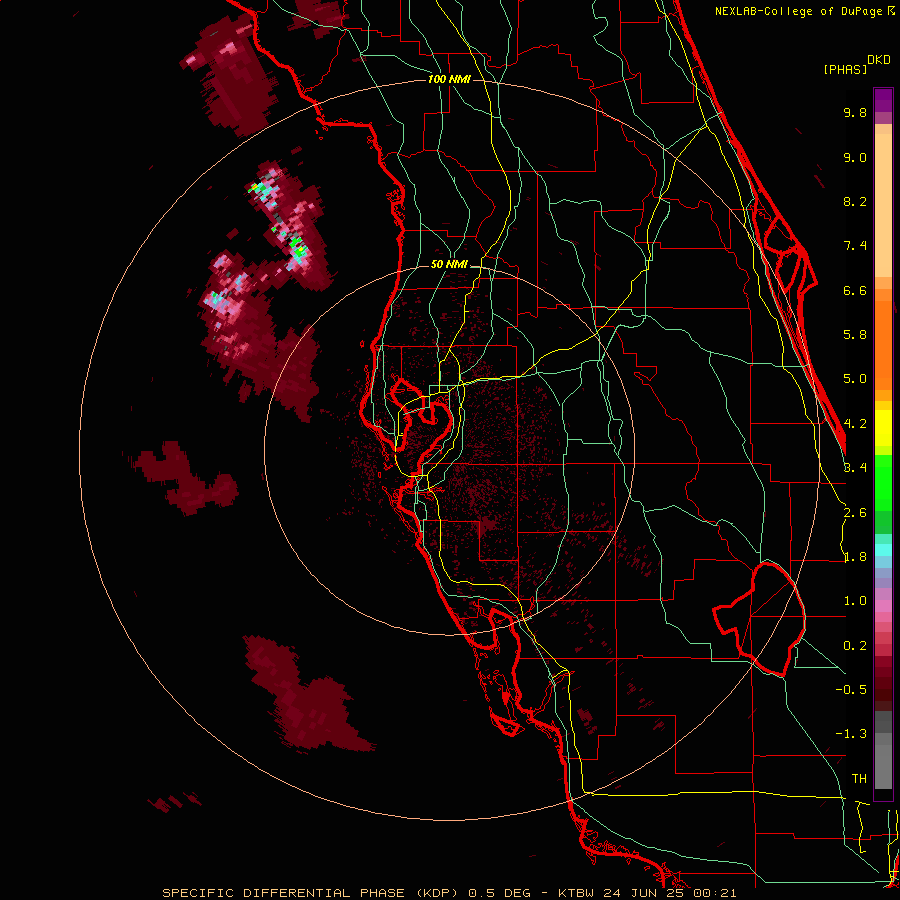Image resolution: width=900 pixels, height=900 pixels.
Task: Click the TH threshold label
Action: click(859, 779)
